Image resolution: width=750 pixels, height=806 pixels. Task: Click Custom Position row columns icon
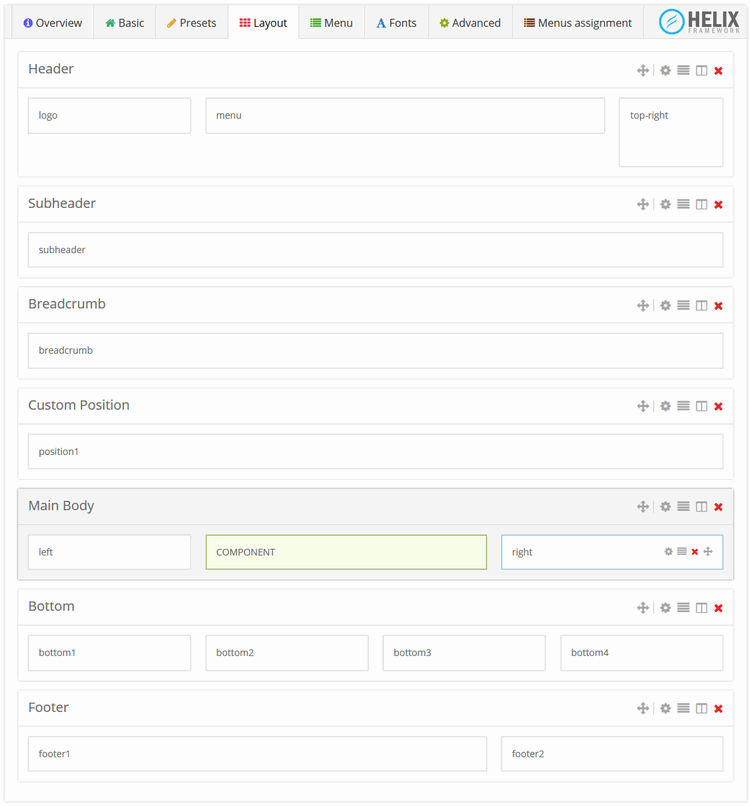point(701,406)
